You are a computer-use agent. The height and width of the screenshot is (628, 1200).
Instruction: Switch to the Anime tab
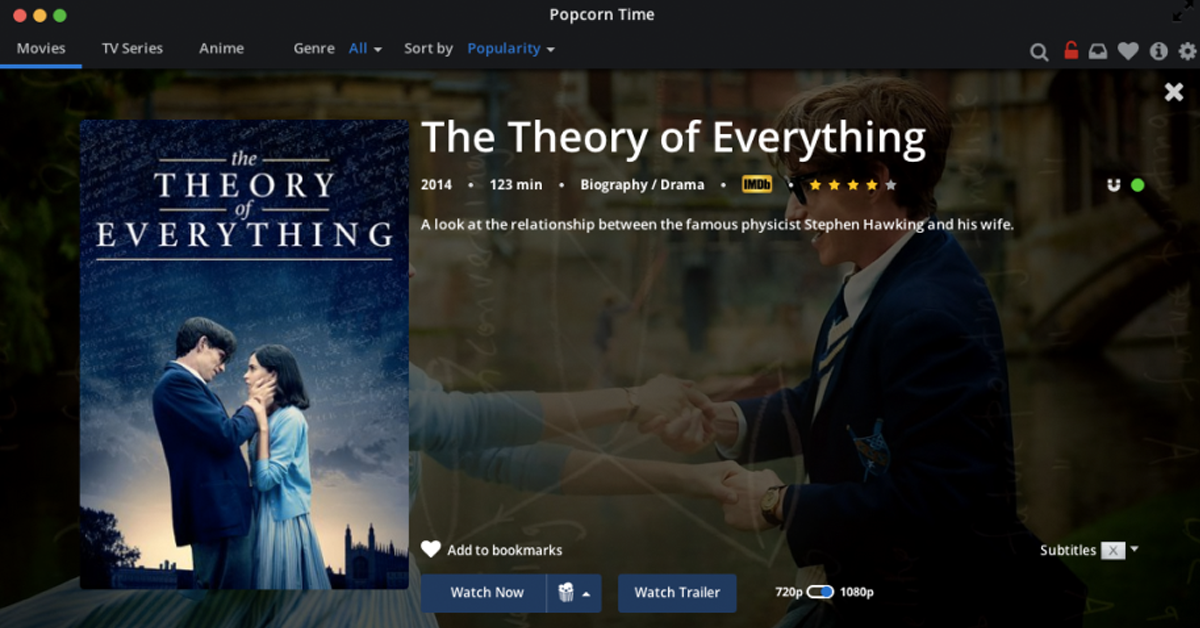click(221, 48)
